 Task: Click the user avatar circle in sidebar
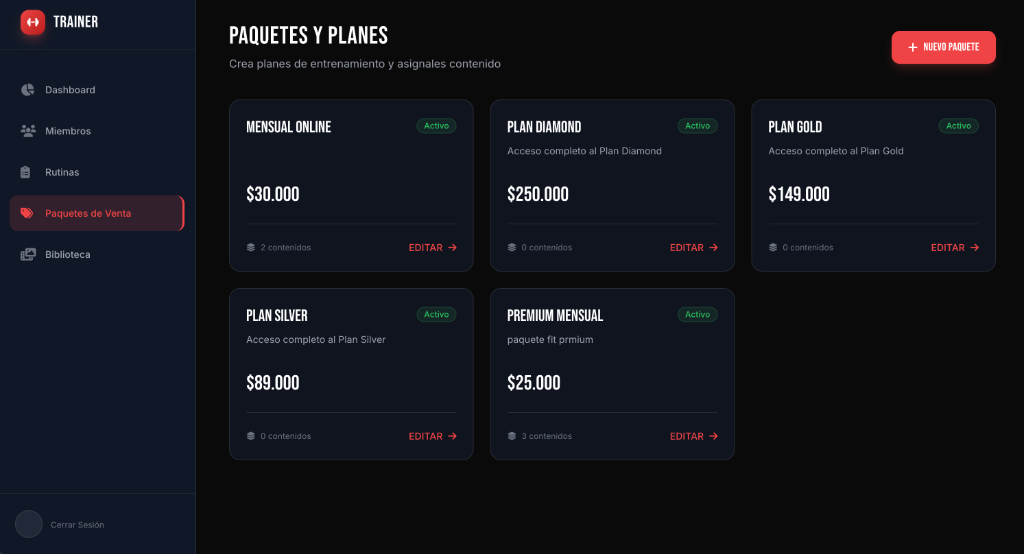[29, 524]
